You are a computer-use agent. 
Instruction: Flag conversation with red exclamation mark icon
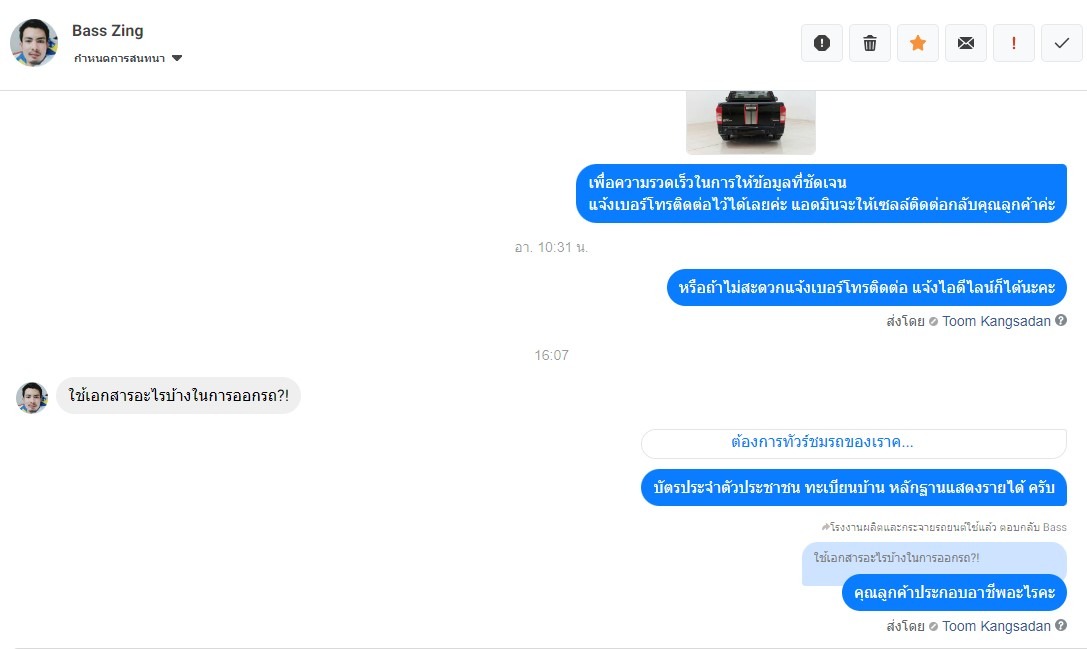click(x=1014, y=43)
